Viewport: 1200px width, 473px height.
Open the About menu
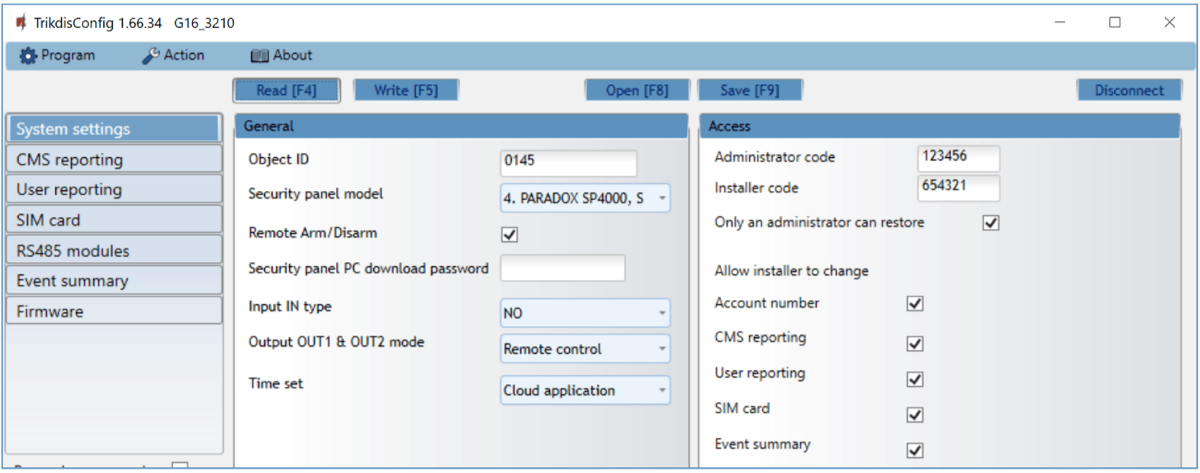(281, 56)
